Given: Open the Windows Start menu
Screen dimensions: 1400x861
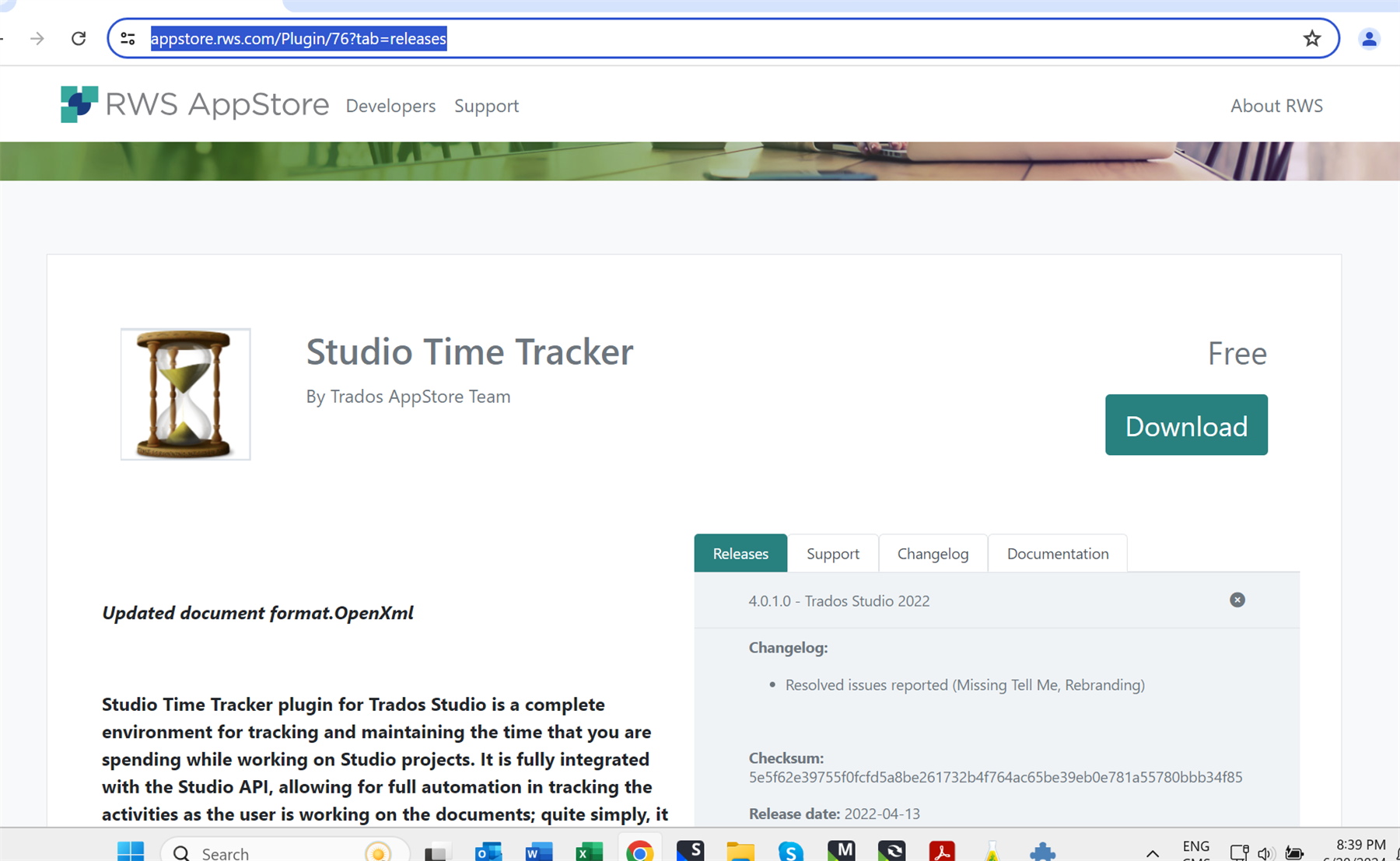Looking at the screenshot, I should [x=131, y=852].
